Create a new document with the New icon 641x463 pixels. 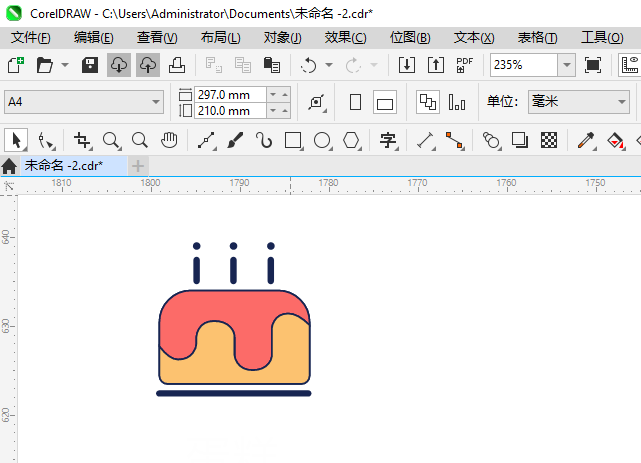pyautogui.click(x=16, y=65)
